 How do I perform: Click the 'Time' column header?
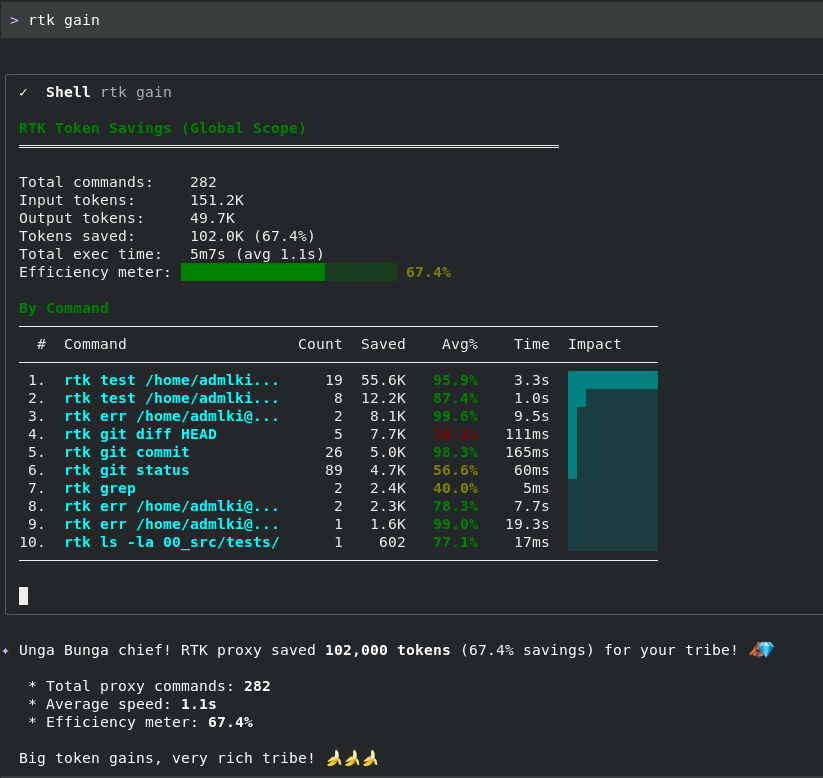pos(532,344)
